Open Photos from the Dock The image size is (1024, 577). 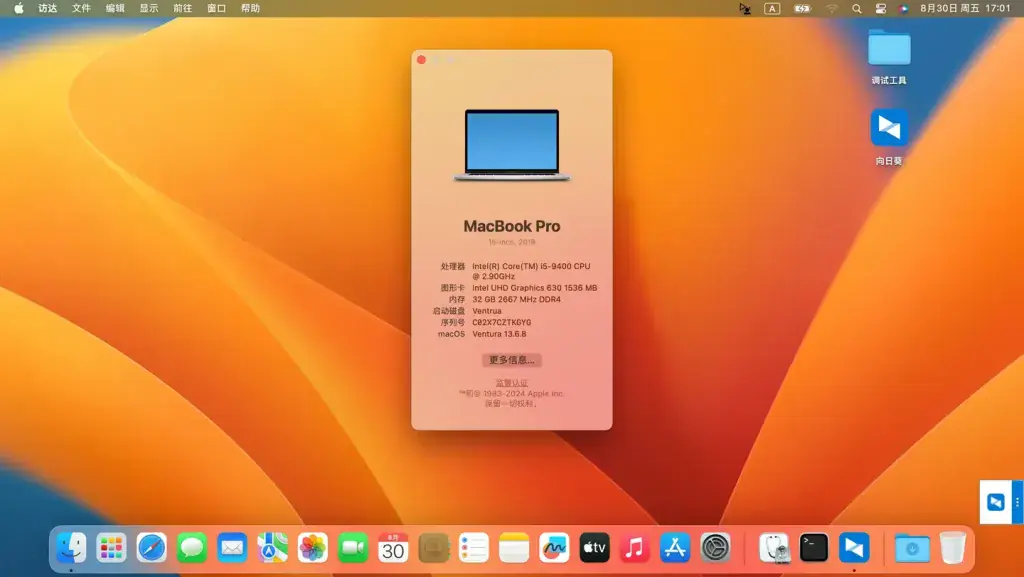313,547
